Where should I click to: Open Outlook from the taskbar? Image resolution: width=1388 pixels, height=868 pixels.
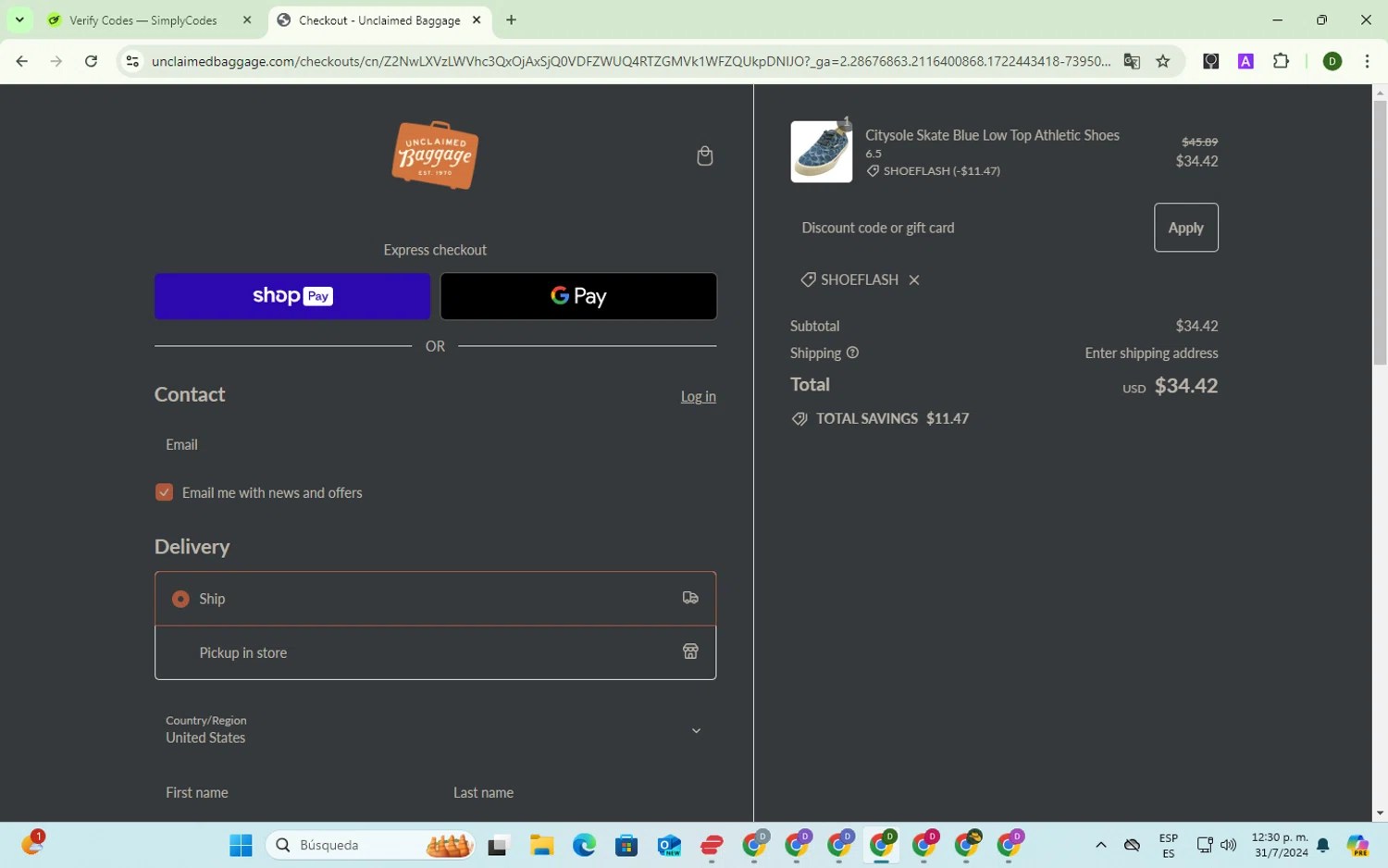[x=669, y=845]
